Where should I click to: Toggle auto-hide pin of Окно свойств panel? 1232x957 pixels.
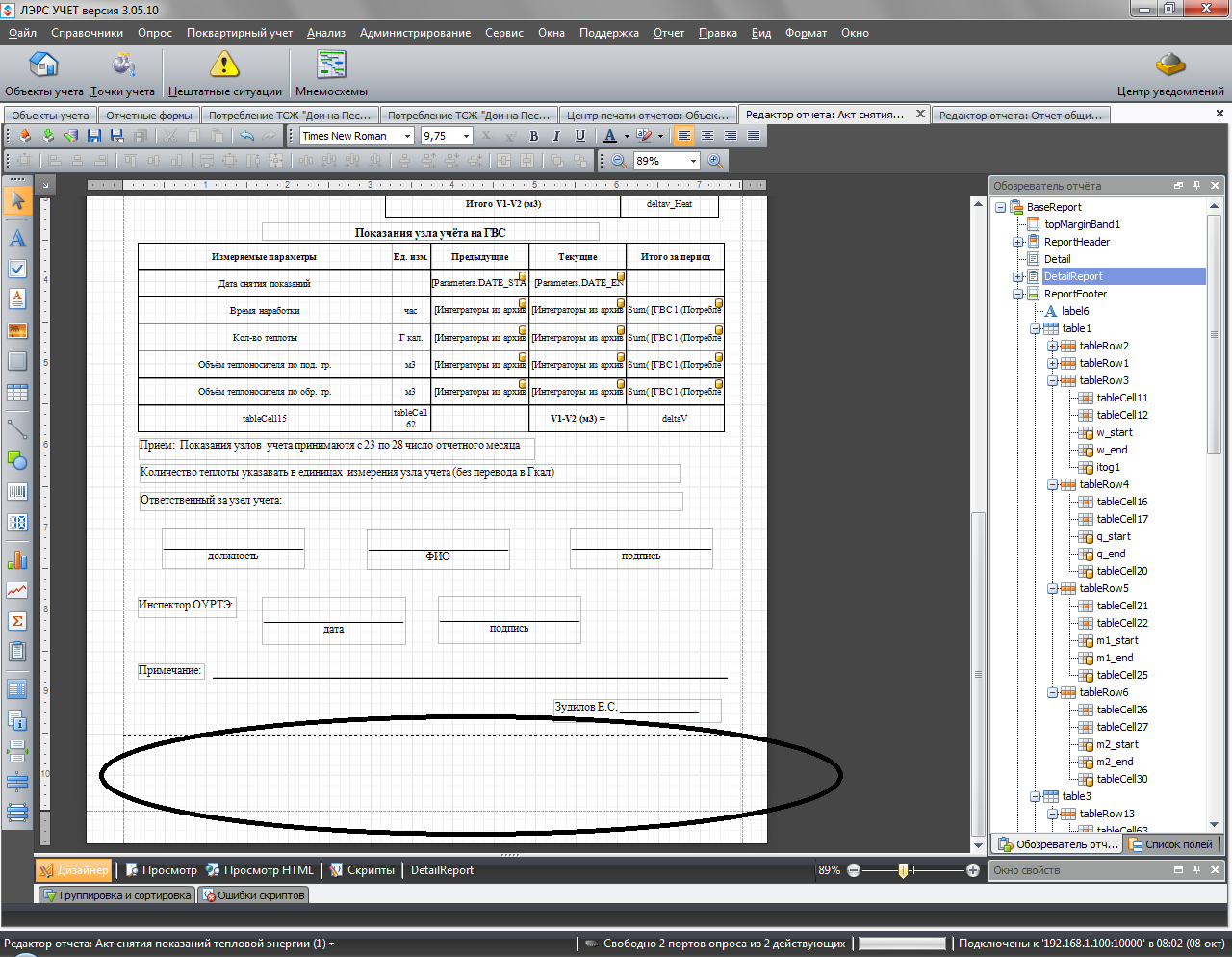click(1196, 869)
